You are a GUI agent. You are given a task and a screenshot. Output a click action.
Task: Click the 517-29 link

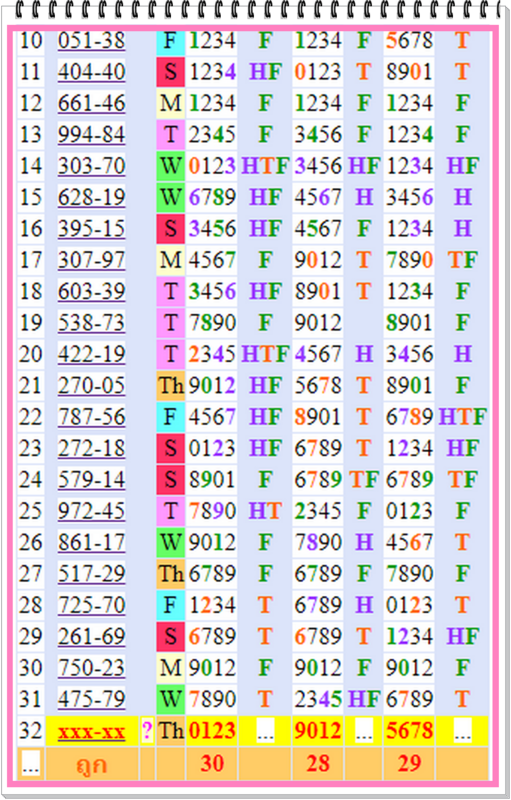click(x=91, y=574)
